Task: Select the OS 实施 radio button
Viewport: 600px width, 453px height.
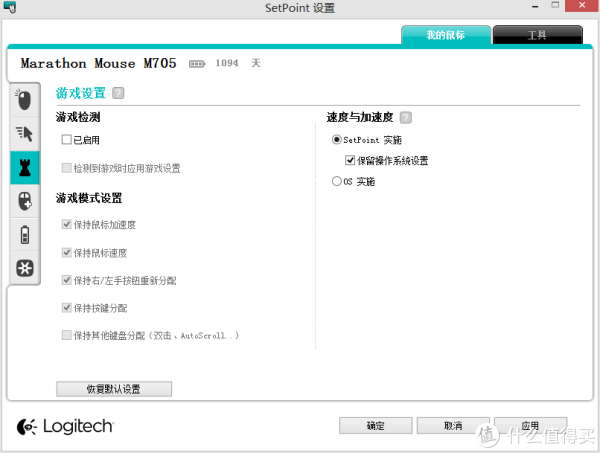Action: pyautogui.click(x=336, y=181)
